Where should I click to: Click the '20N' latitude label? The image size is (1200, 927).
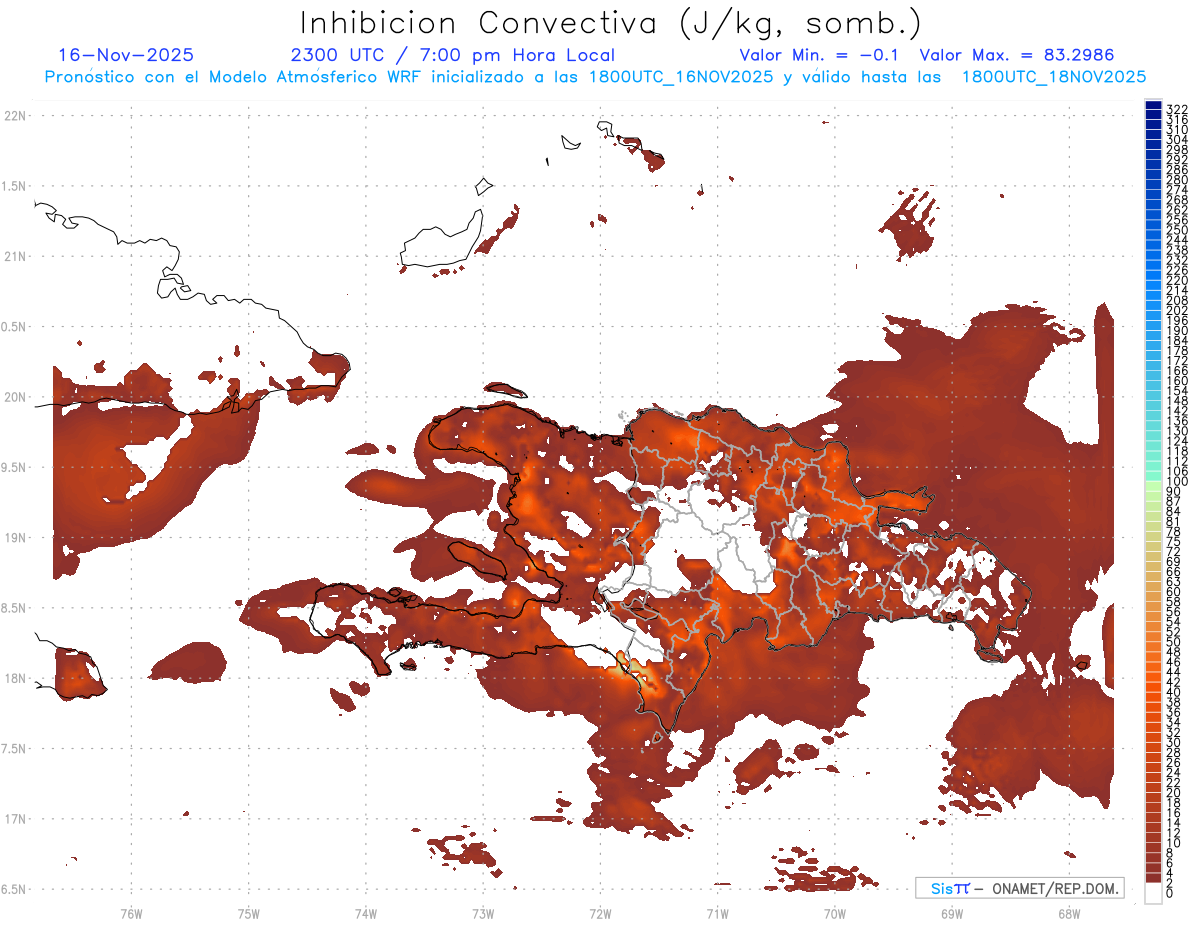pos(17,397)
